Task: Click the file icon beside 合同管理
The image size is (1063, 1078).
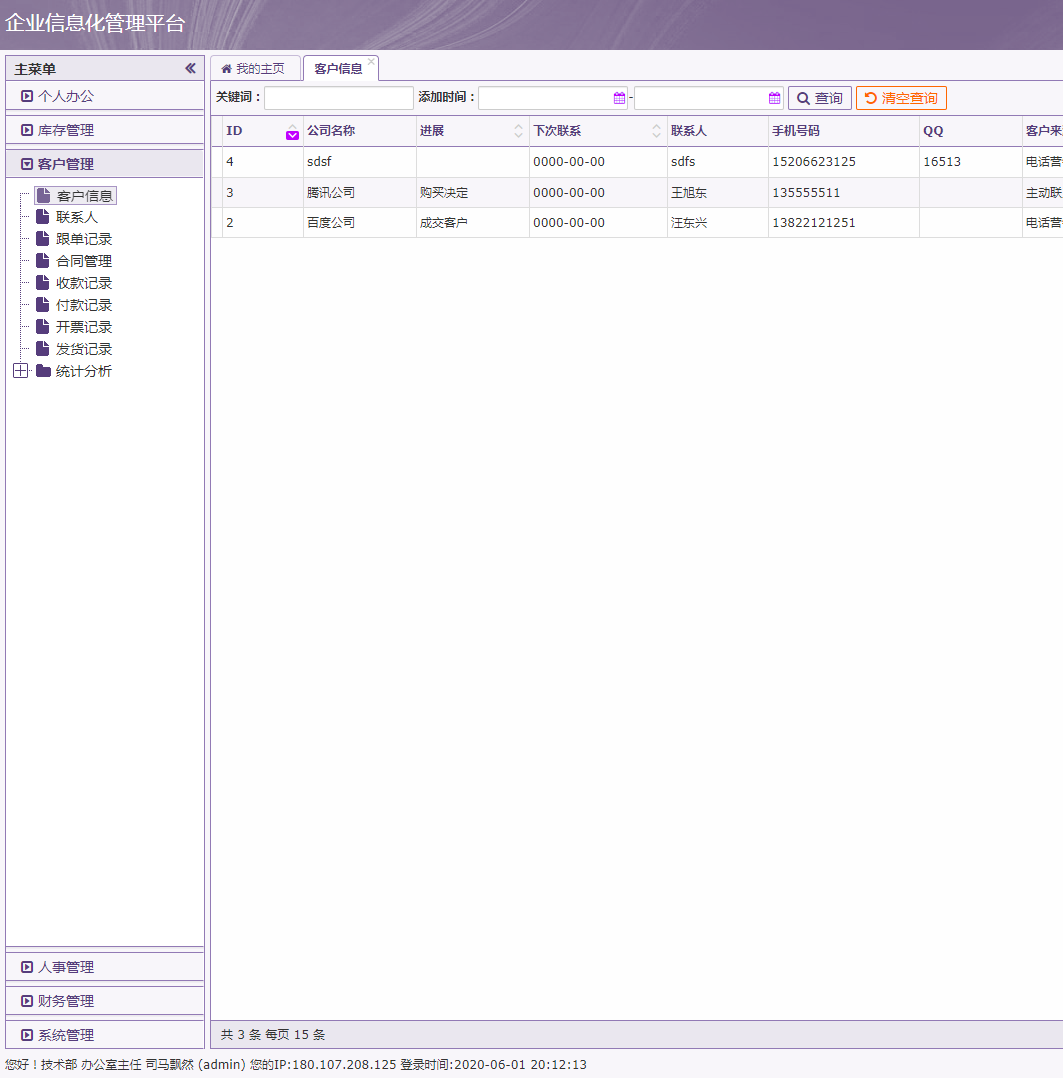Action: click(43, 261)
